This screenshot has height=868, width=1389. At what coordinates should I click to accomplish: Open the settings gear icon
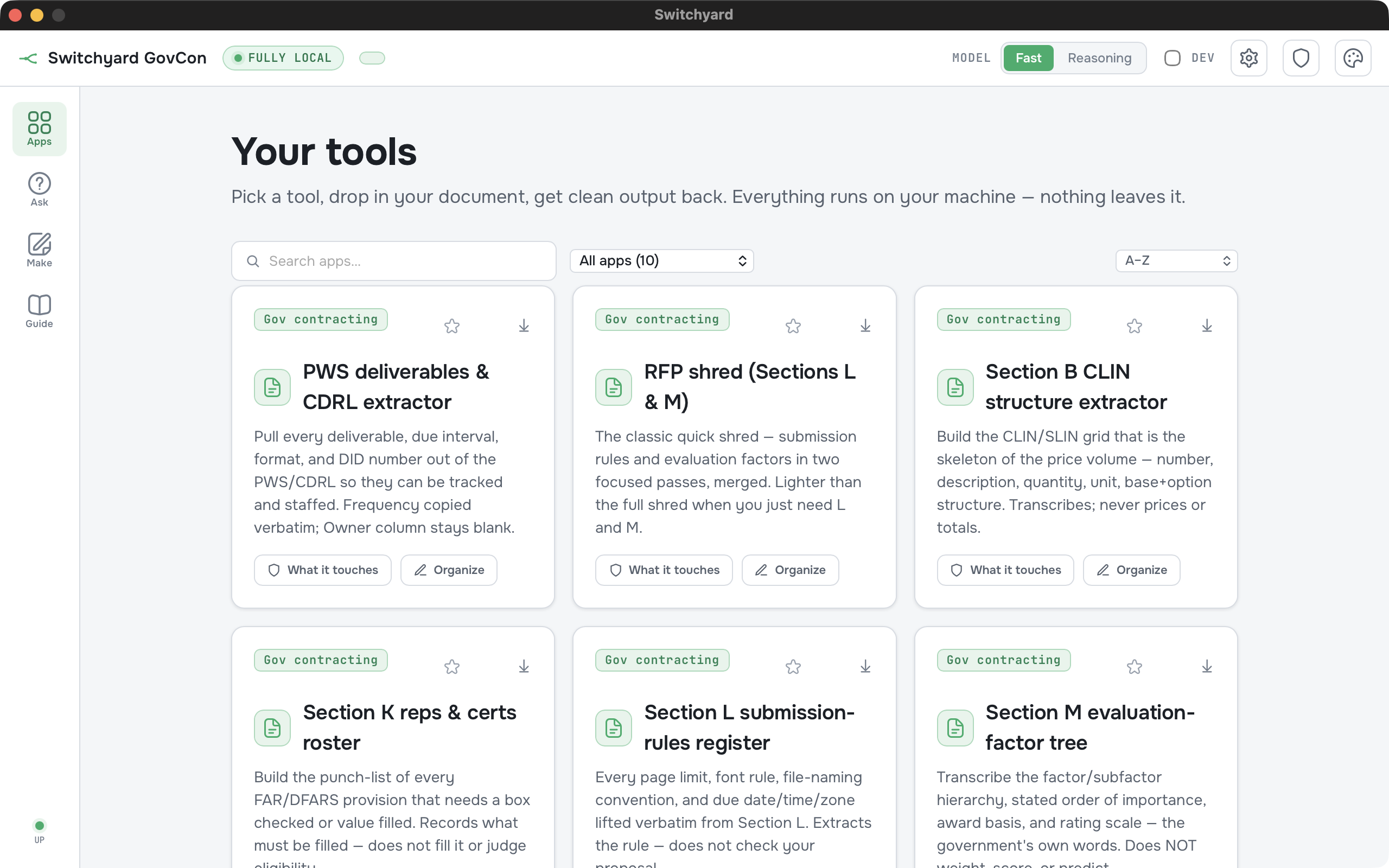(x=1248, y=58)
